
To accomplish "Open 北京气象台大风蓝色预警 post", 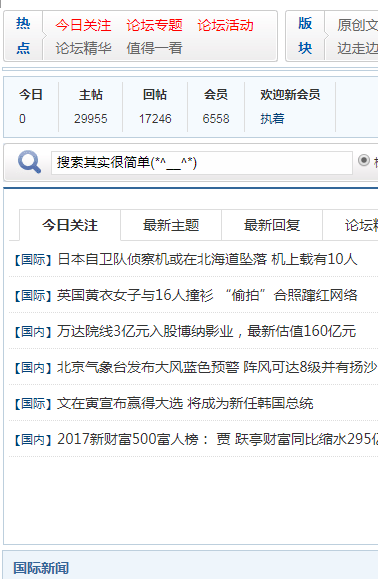I will coord(217,367).
